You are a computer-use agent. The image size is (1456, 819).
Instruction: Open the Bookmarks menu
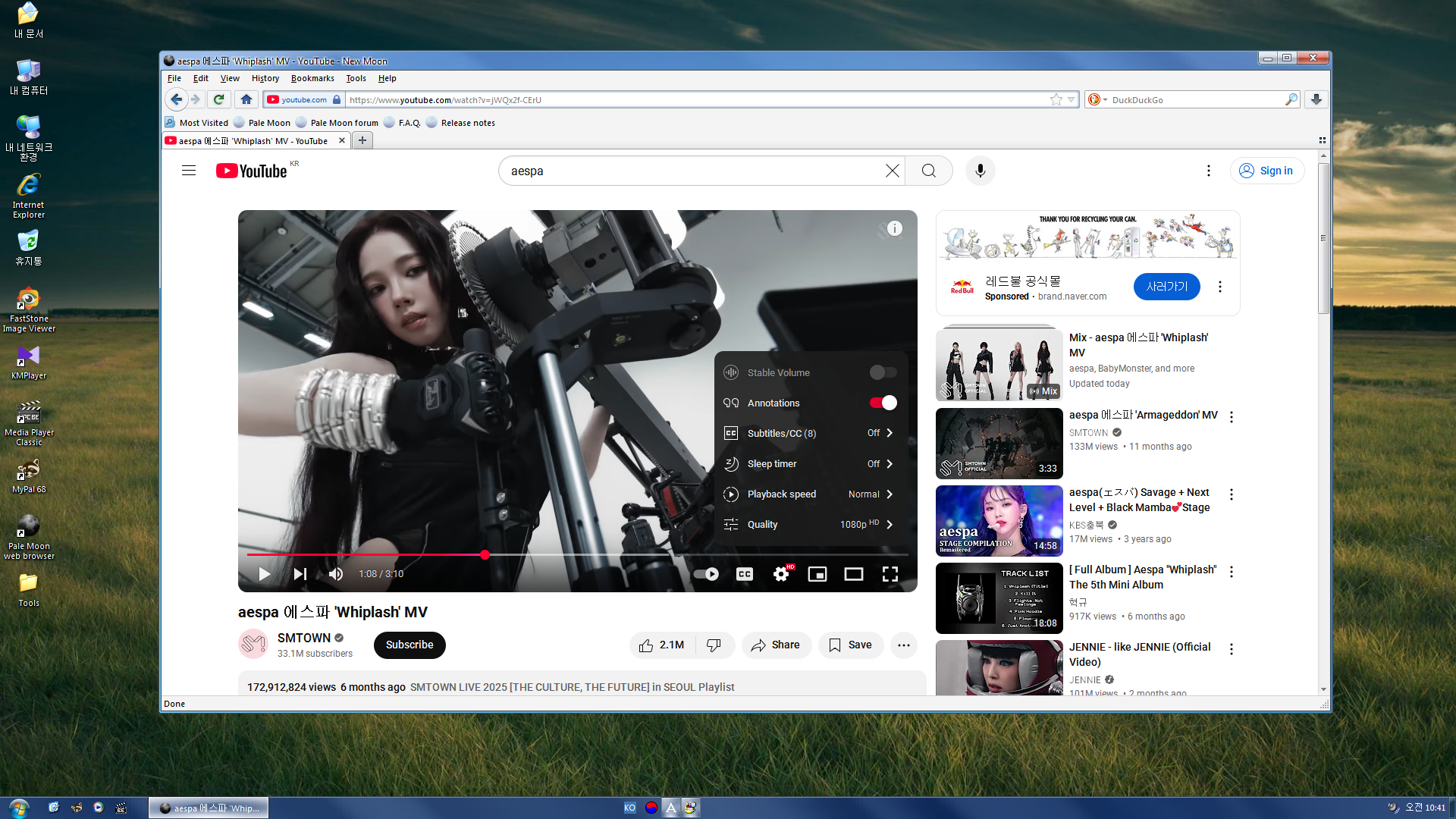click(312, 78)
